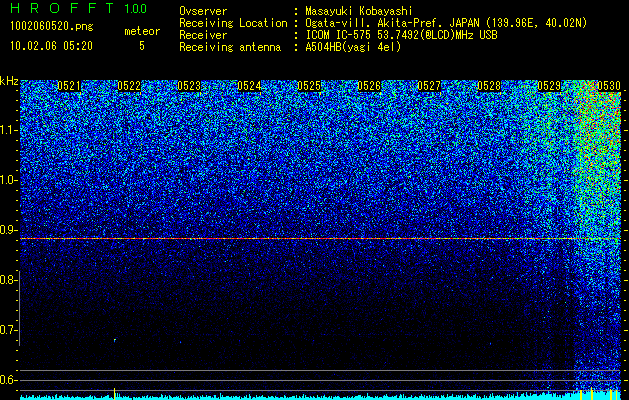This screenshot has width=629, height=400.
Task: Click the 0528 time marker
Action: (489, 86)
